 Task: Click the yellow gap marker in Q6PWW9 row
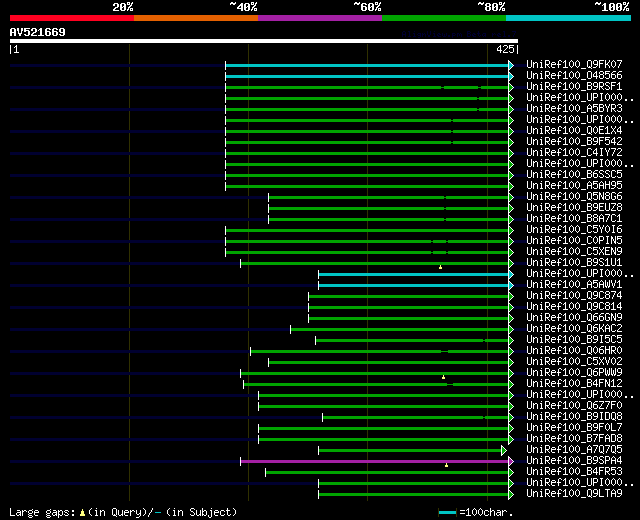(x=444, y=377)
